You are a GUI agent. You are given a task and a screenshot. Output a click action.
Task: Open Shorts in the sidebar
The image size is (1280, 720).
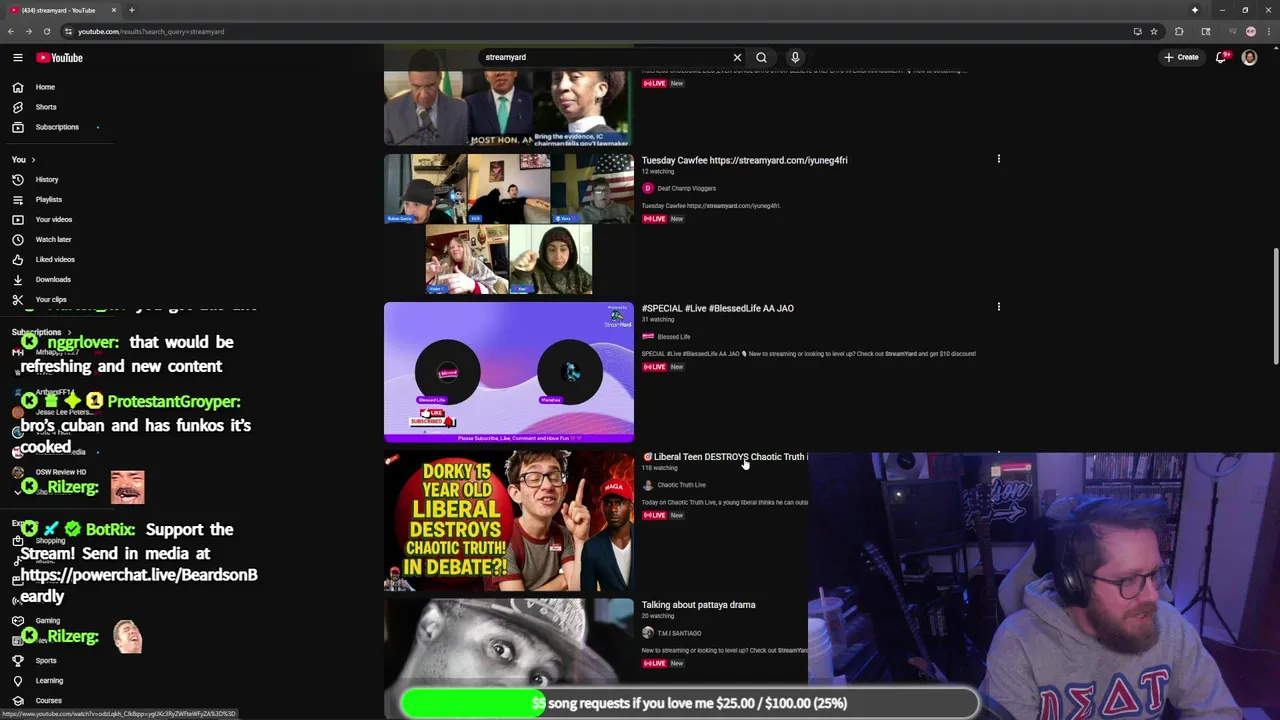[46, 107]
